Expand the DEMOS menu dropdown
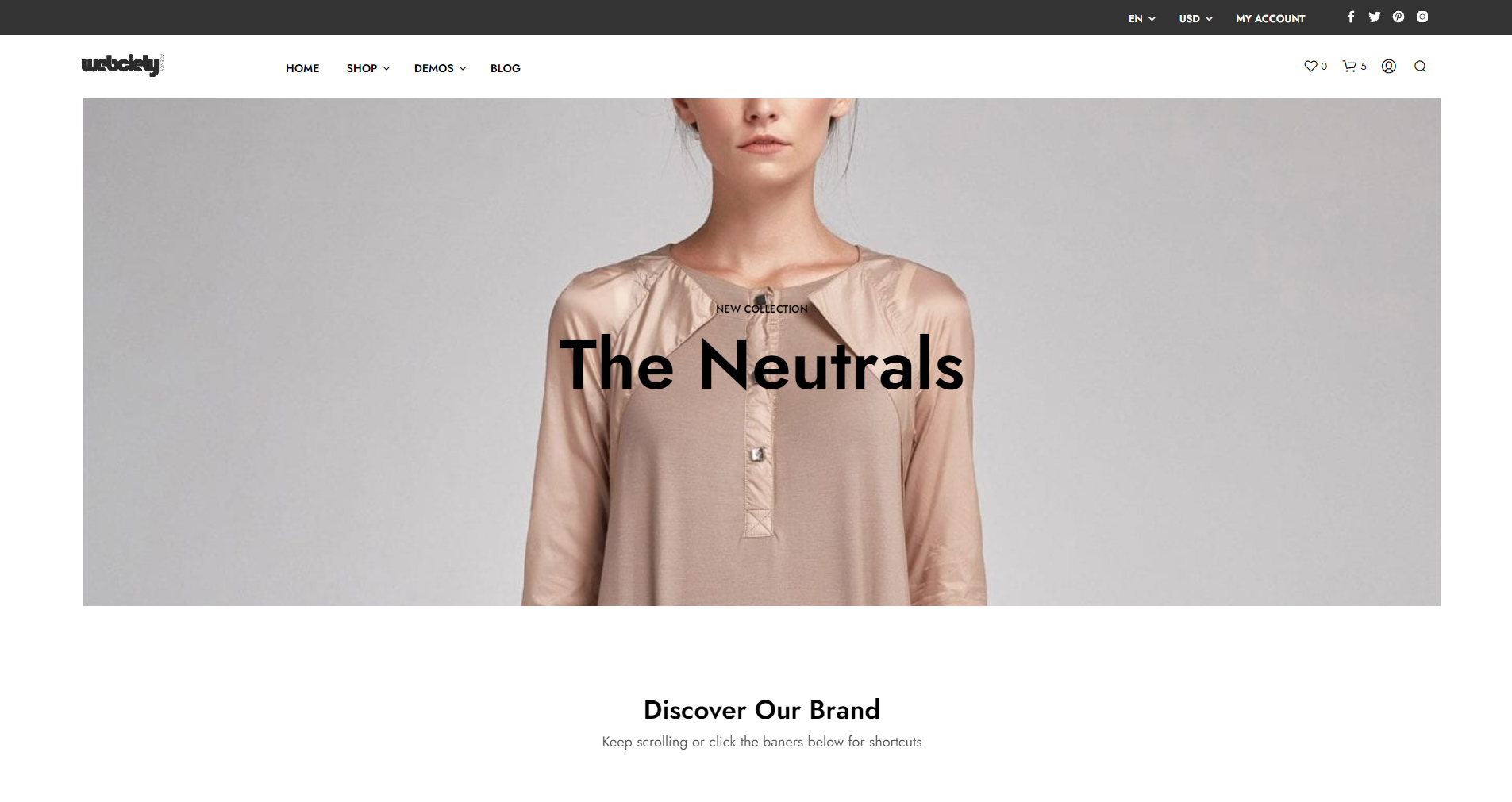 440,68
